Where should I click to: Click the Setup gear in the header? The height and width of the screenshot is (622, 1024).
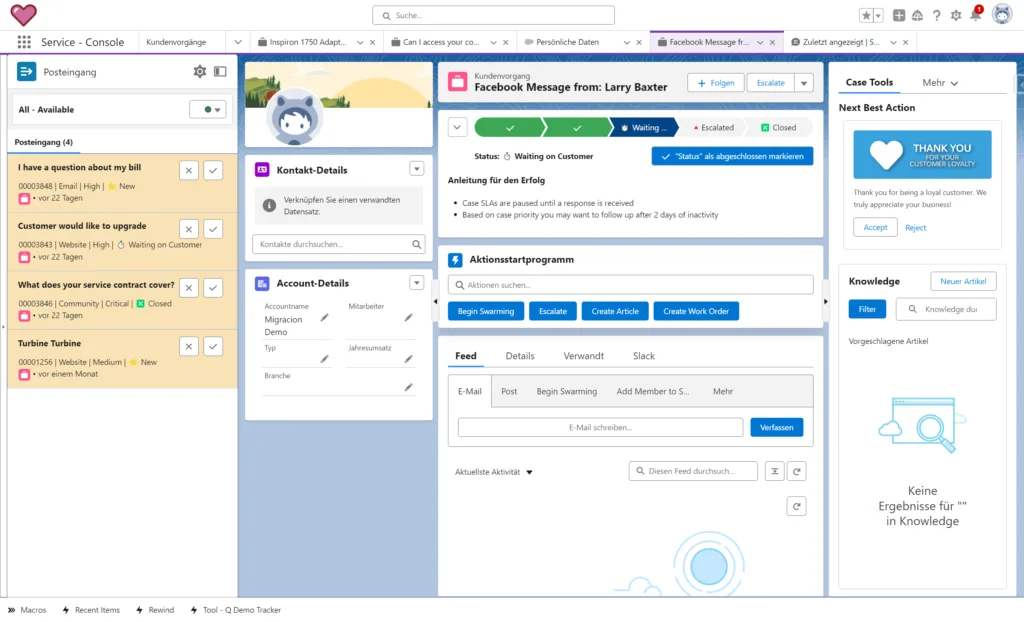956,15
